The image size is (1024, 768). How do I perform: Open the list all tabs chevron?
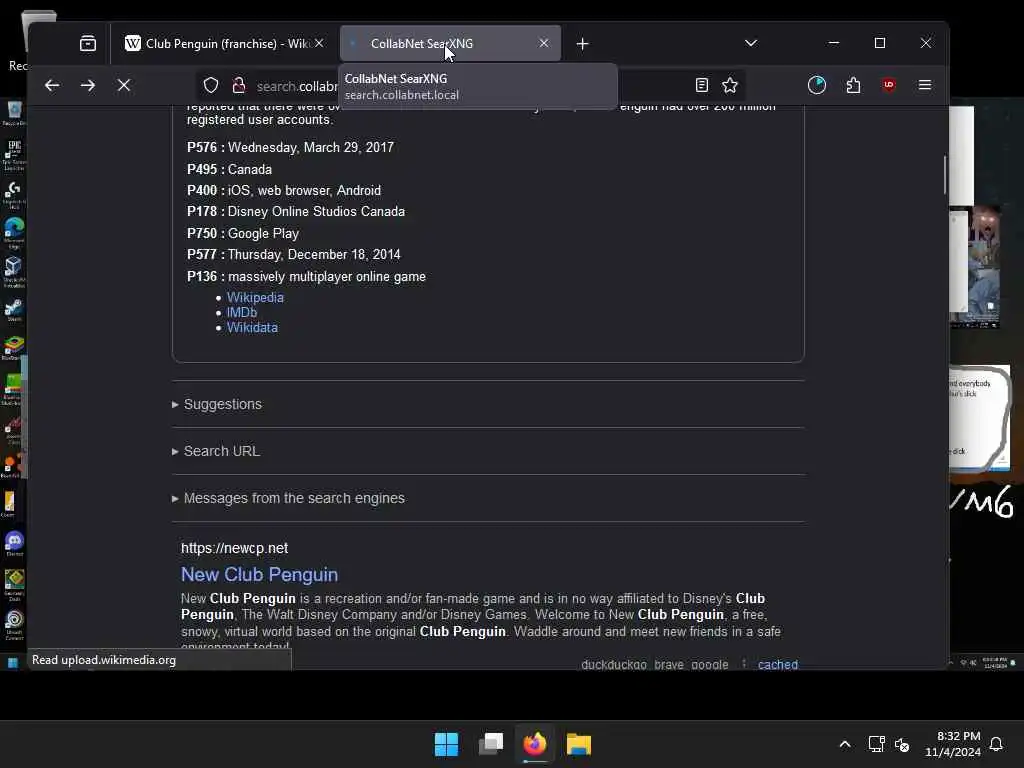(751, 43)
